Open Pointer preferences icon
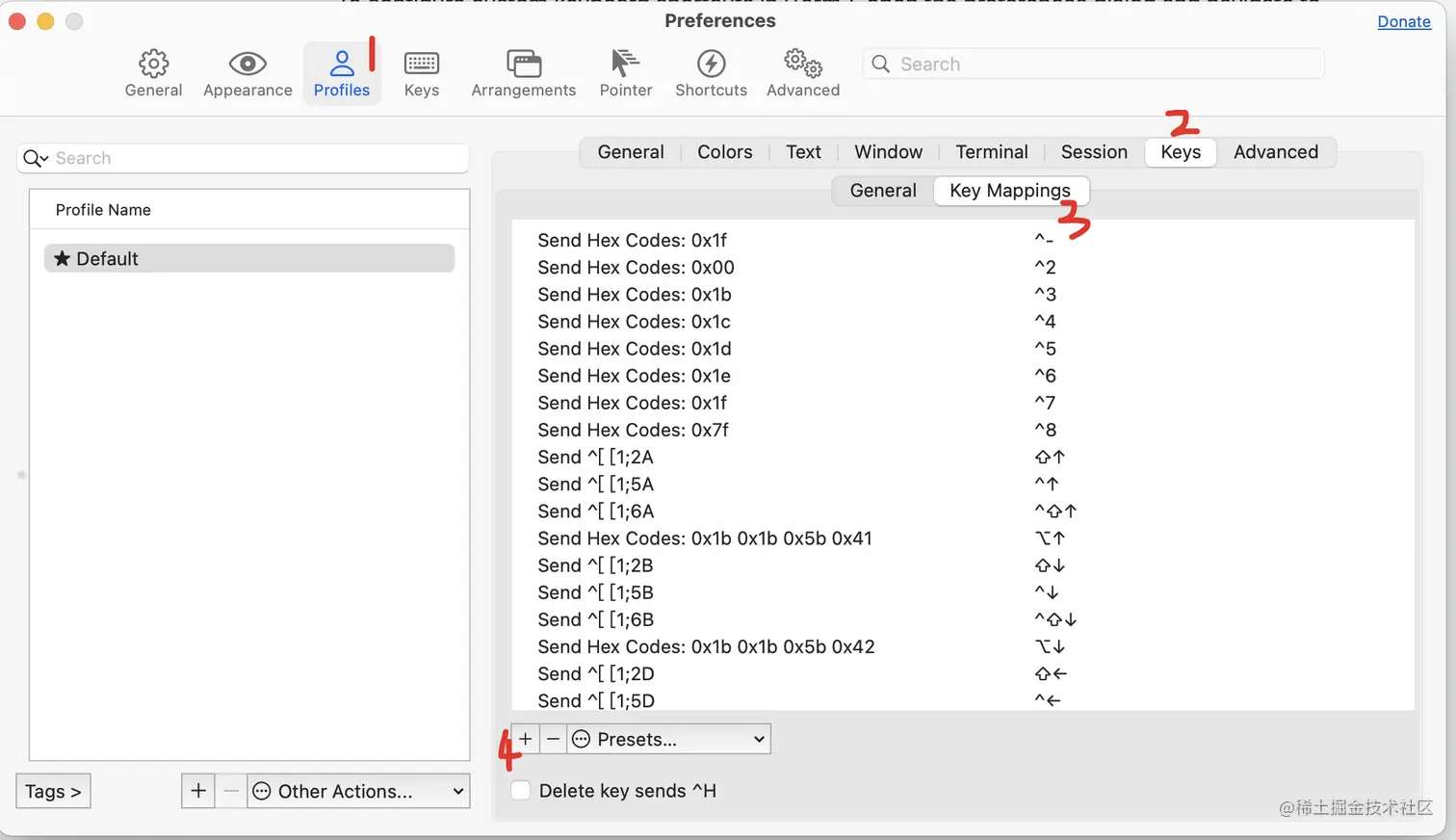 625,64
